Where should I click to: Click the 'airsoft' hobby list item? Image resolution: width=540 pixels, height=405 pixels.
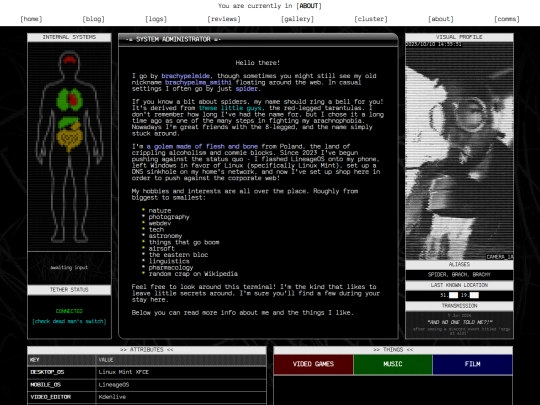[x=162, y=248]
